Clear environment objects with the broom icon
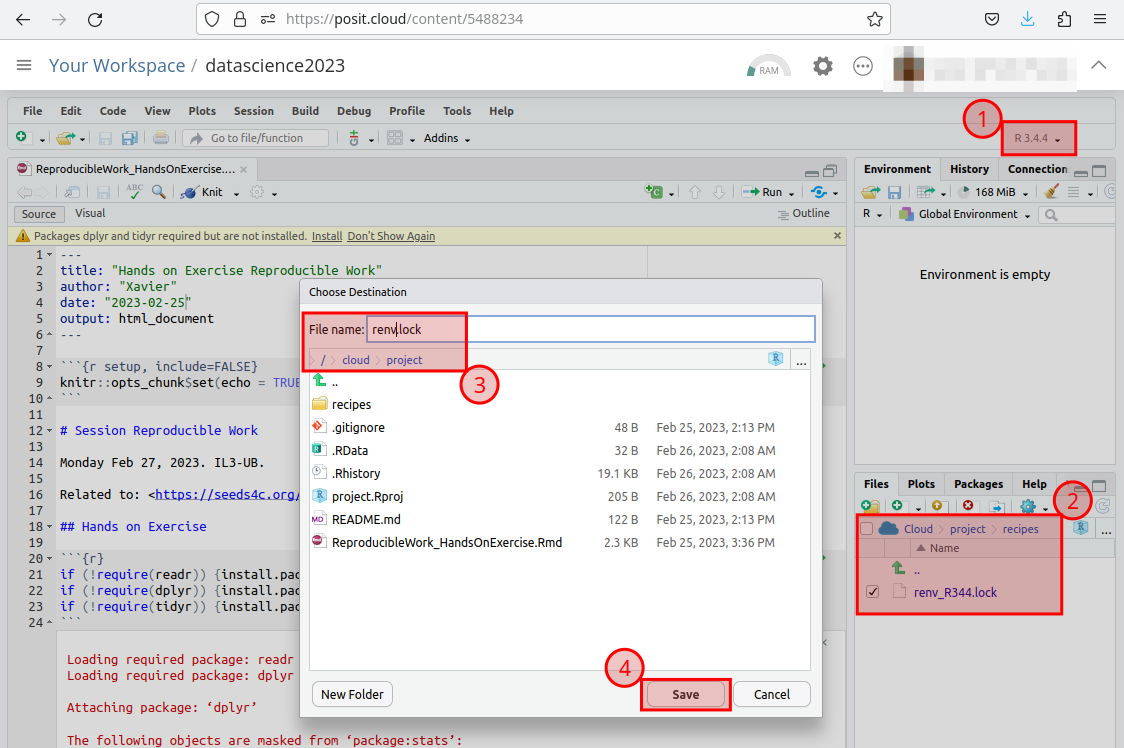1124x748 pixels. coord(1052,191)
